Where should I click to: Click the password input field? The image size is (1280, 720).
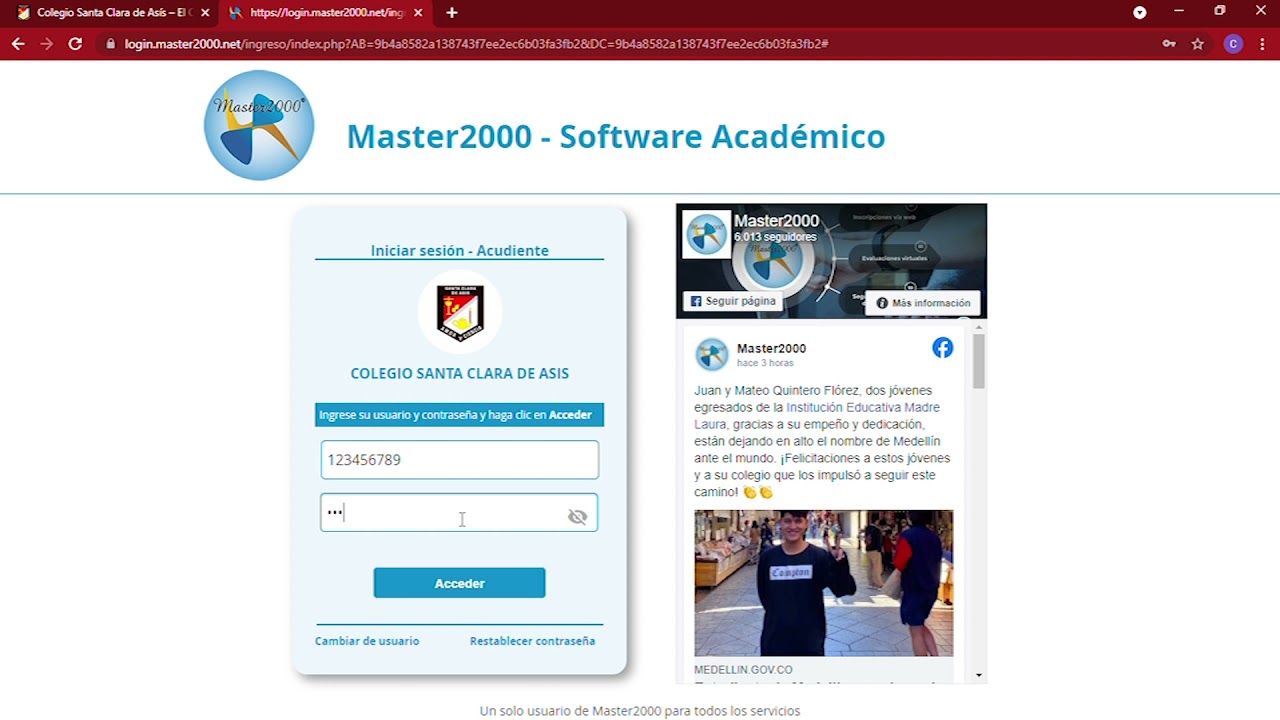coord(459,513)
